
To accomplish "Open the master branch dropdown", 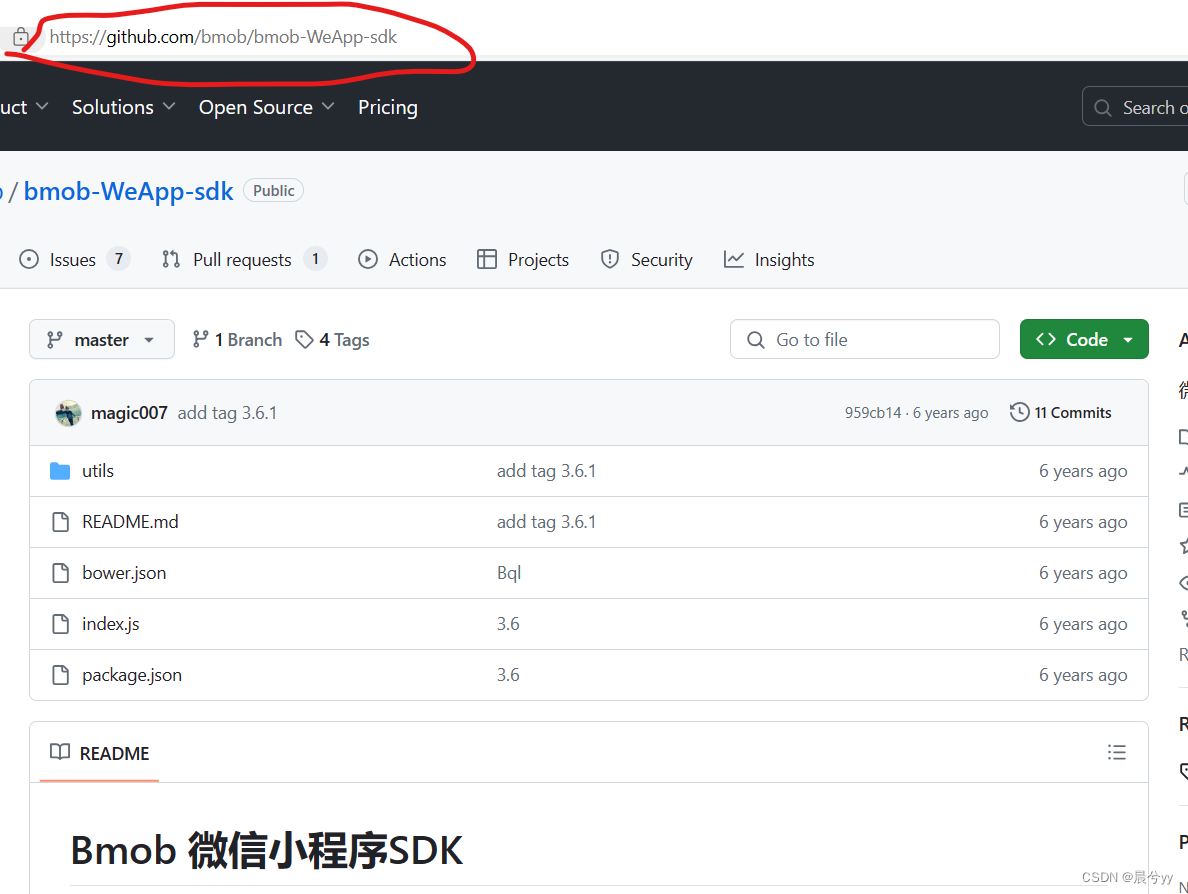I will (x=102, y=339).
